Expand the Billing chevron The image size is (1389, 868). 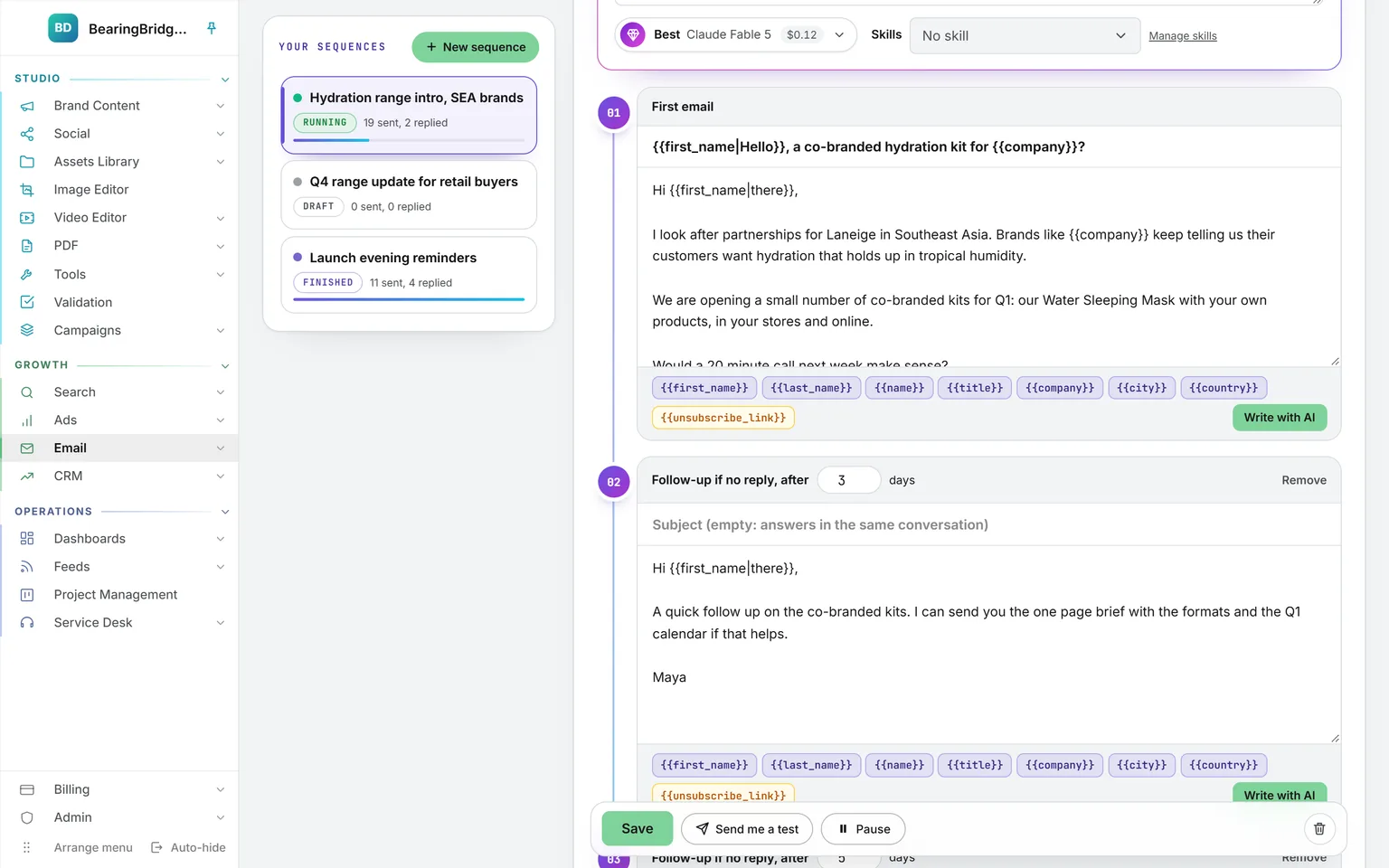(x=221, y=789)
